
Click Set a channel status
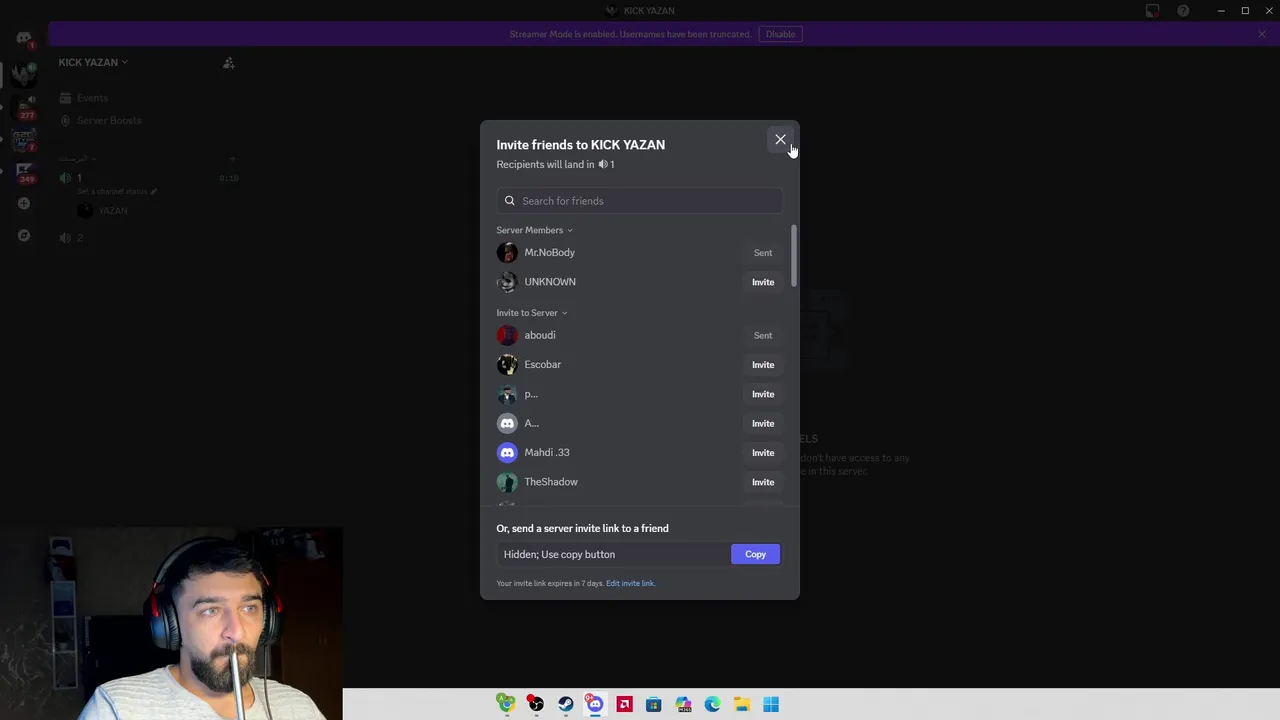(117, 191)
